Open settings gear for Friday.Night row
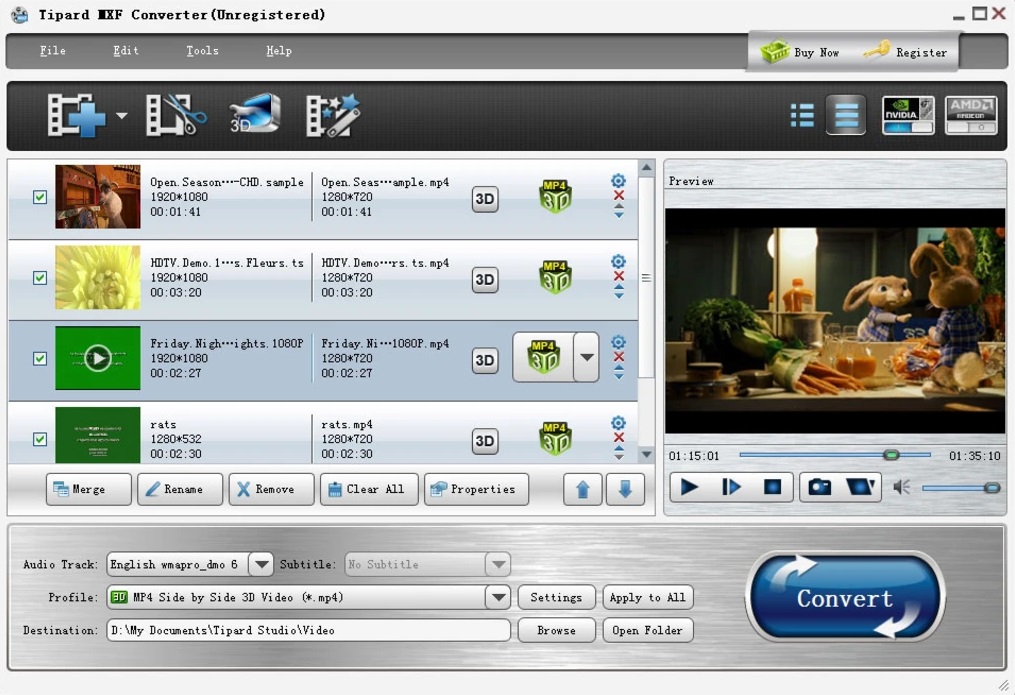 coord(618,342)
